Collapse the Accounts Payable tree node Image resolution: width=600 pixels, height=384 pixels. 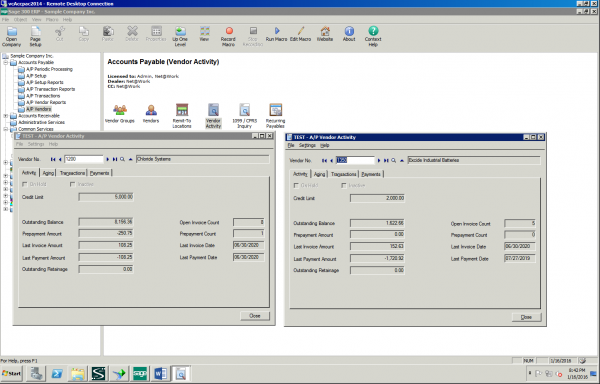(x=6, y=62)
